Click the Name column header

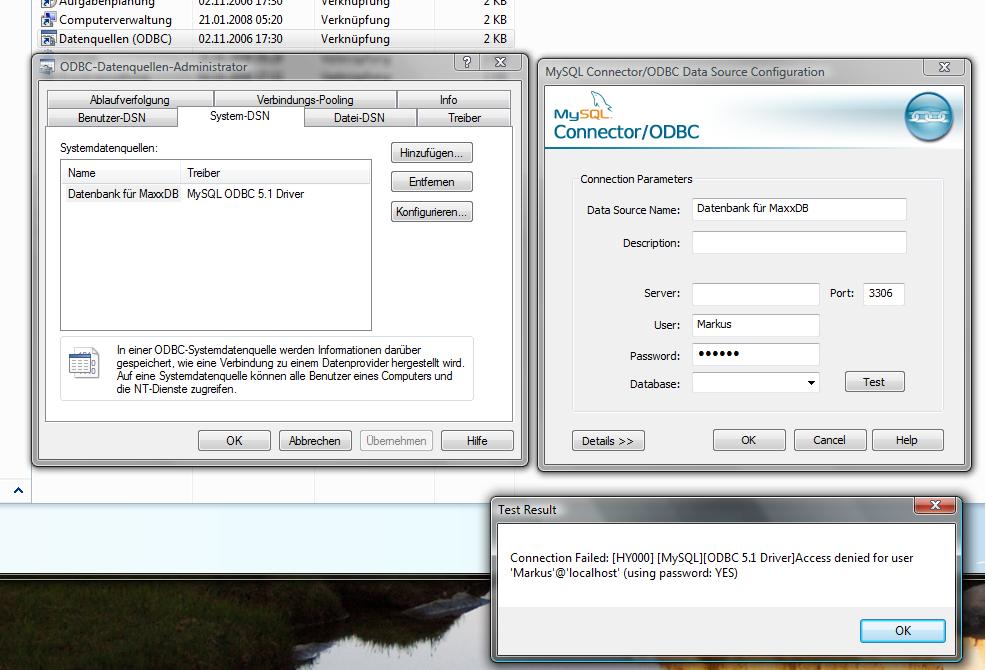click(x=121, y=172)
